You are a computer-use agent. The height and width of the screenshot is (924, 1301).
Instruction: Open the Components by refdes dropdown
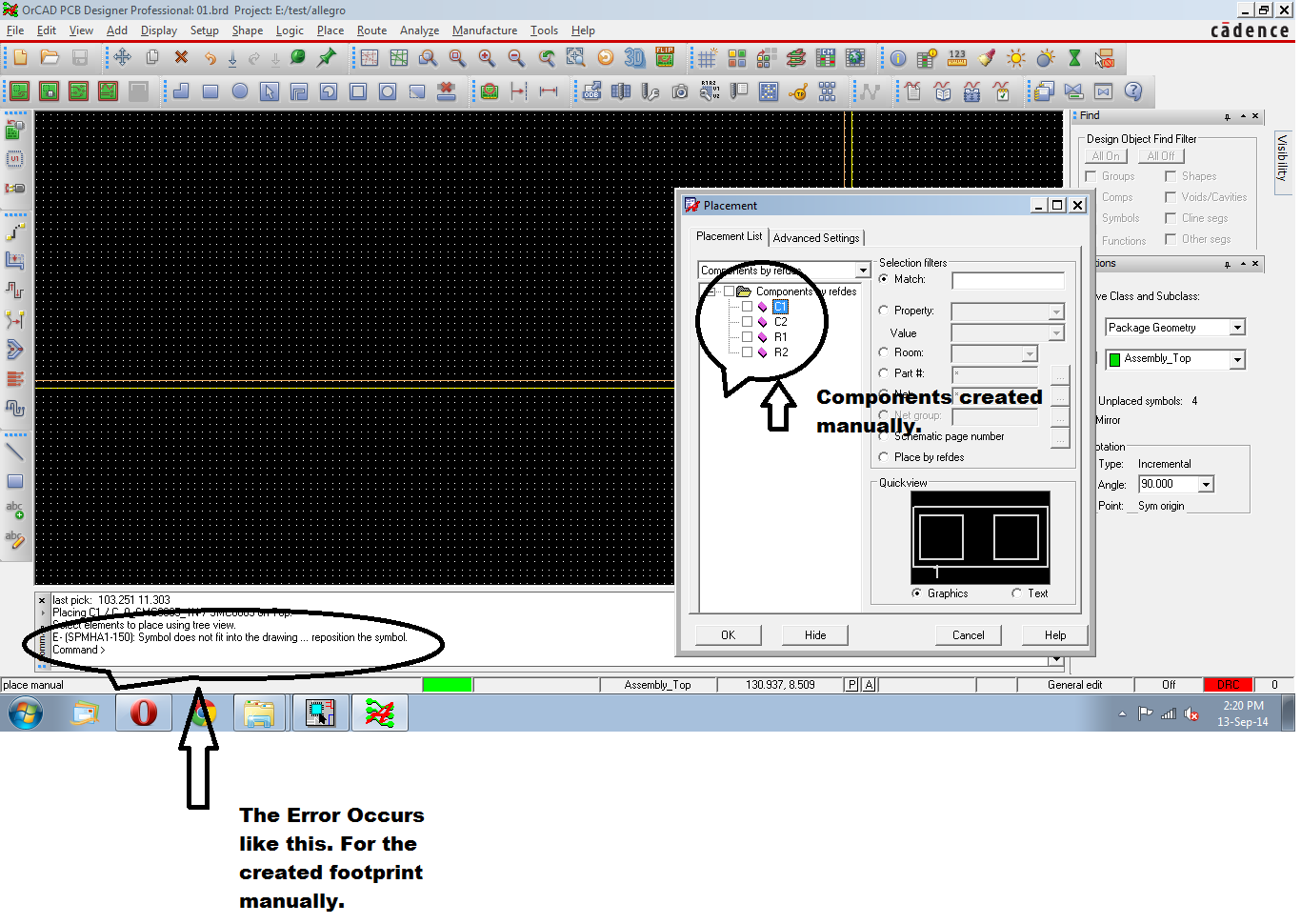coord(862,271)
